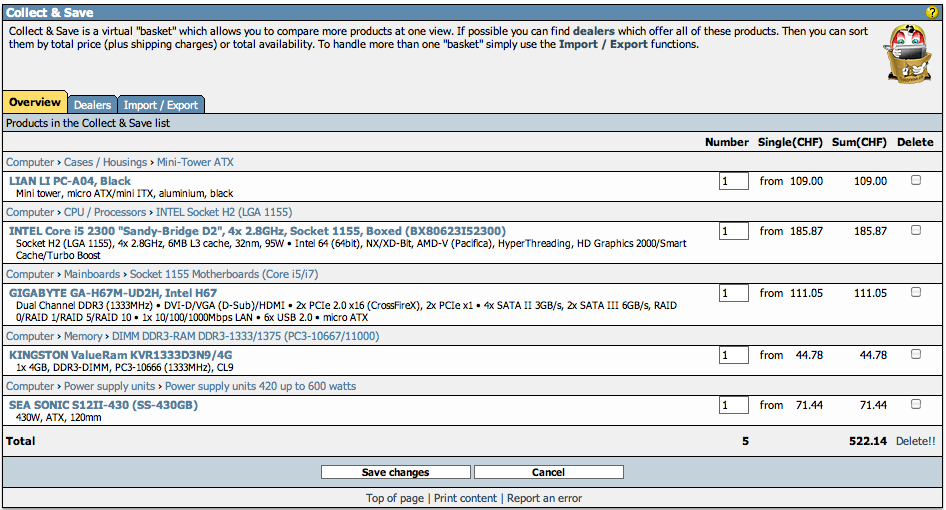Open the Mini-Tower ATX category link

pos(195,162)
